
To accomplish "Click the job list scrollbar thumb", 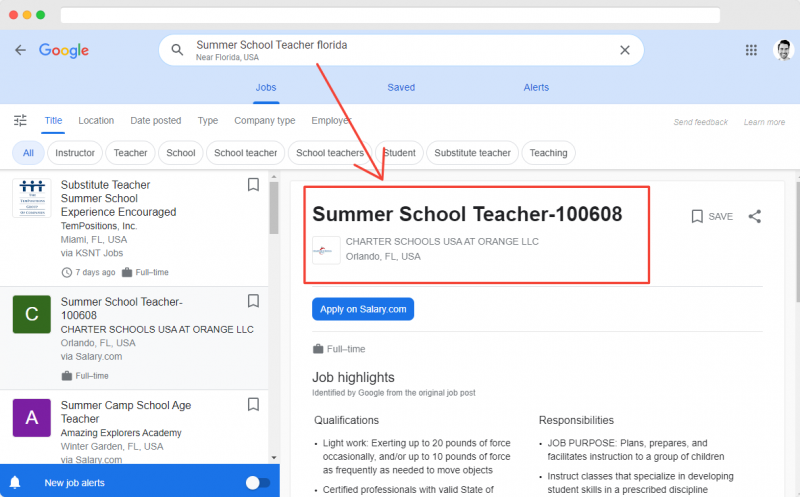I will pyautogui.click(x=274, y=208).
